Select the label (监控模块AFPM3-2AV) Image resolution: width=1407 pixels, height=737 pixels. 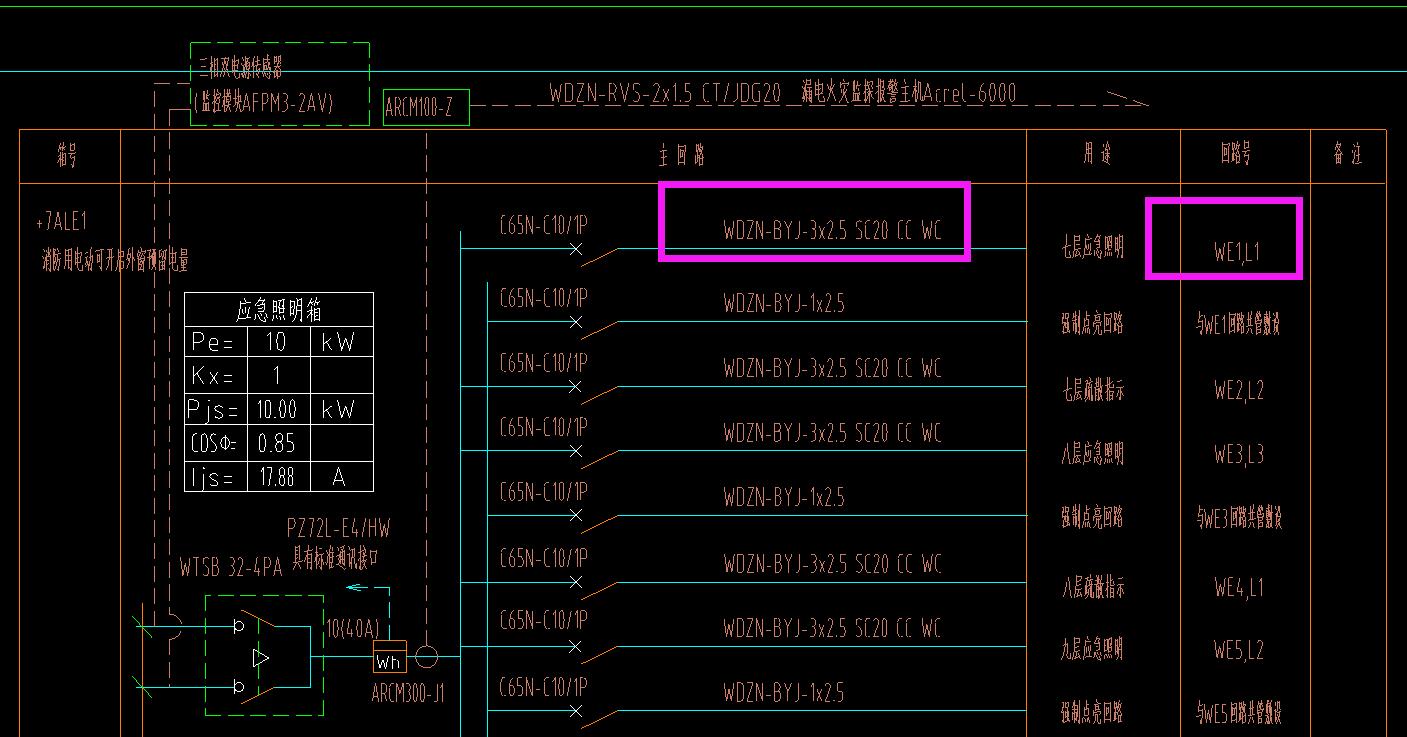(263, 102)
